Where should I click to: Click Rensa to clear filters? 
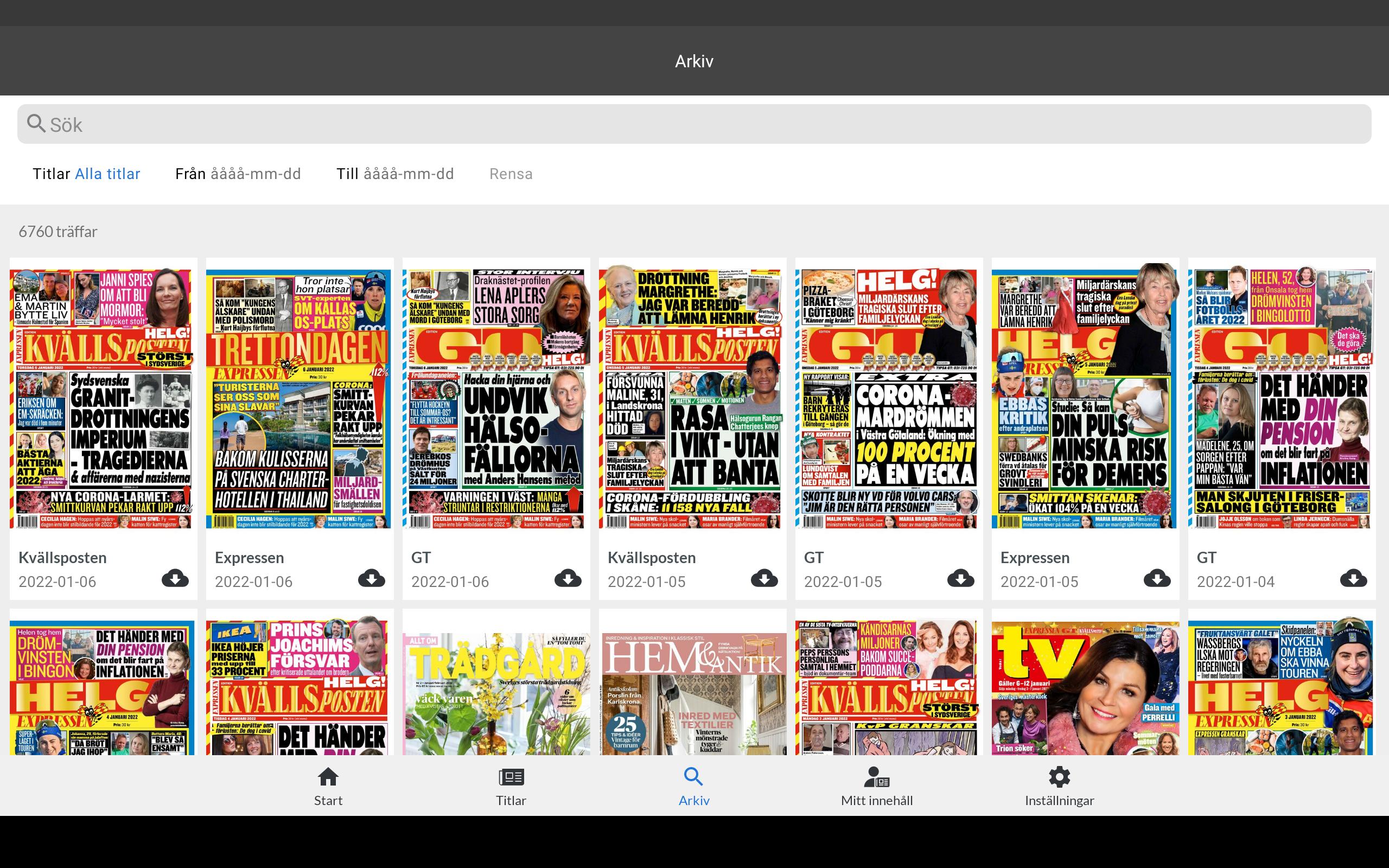click(511, 174)
